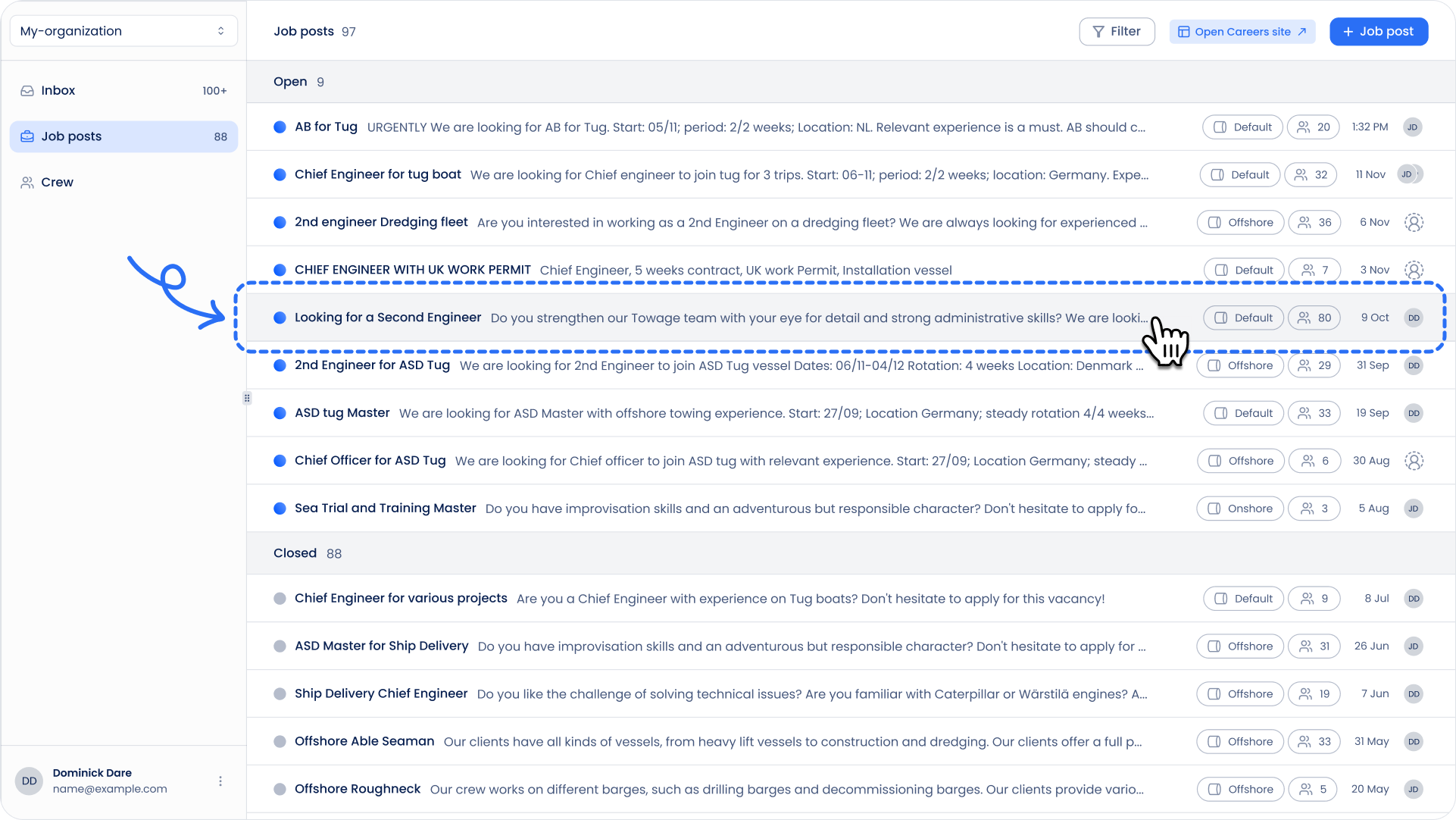Open the Crew section
1456x820 pixels.
58,183
